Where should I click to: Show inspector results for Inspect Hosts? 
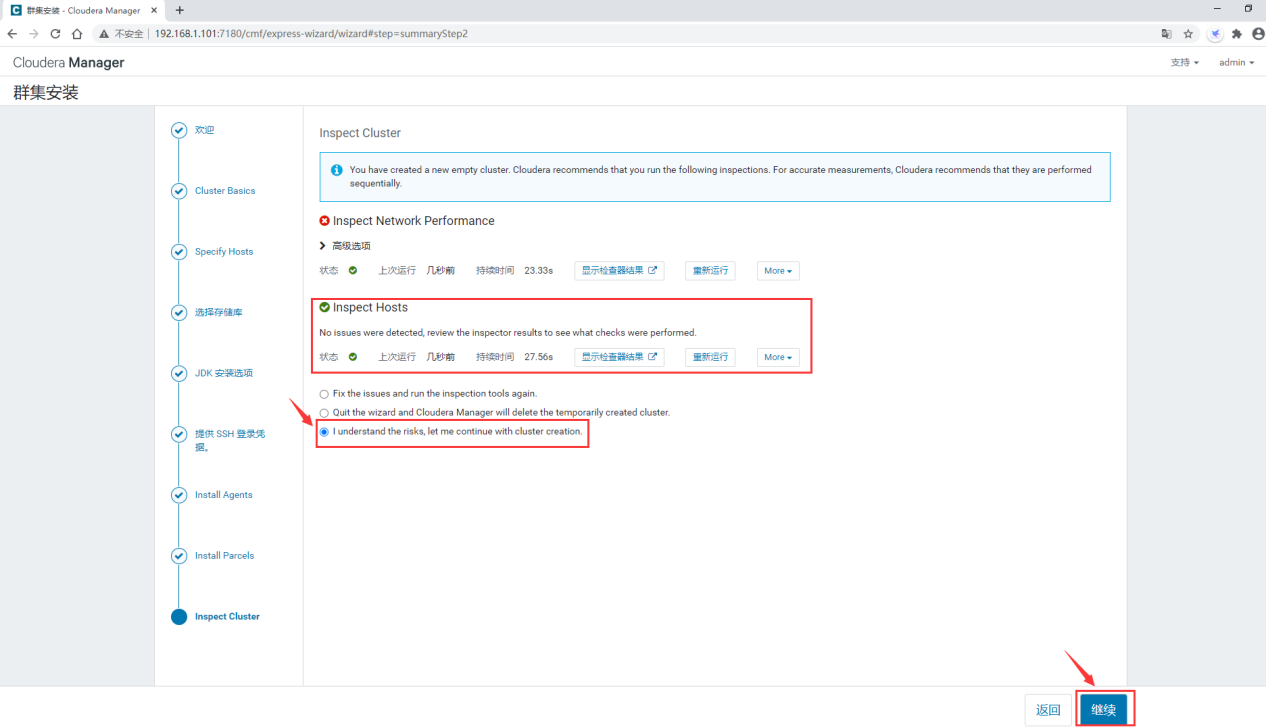coord(619,357)
